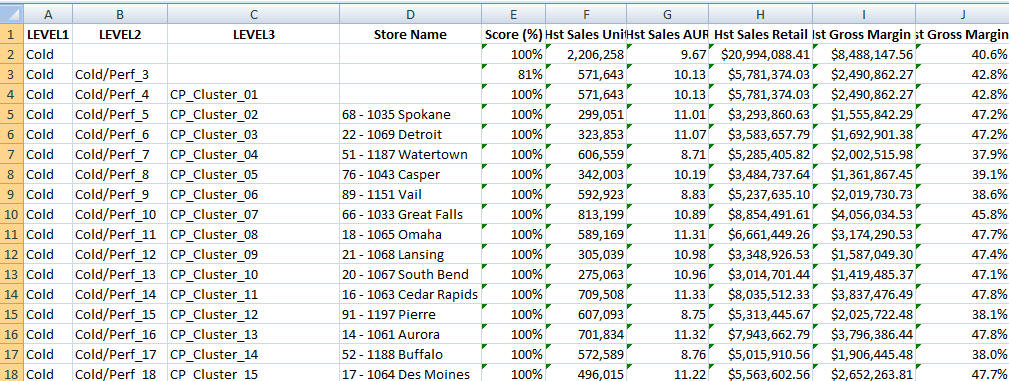Click the $4,056,034.53 gross margin cell
The width and height of the screenshot is (1009, 381).
pyautogui.click(x=864, y=214)
